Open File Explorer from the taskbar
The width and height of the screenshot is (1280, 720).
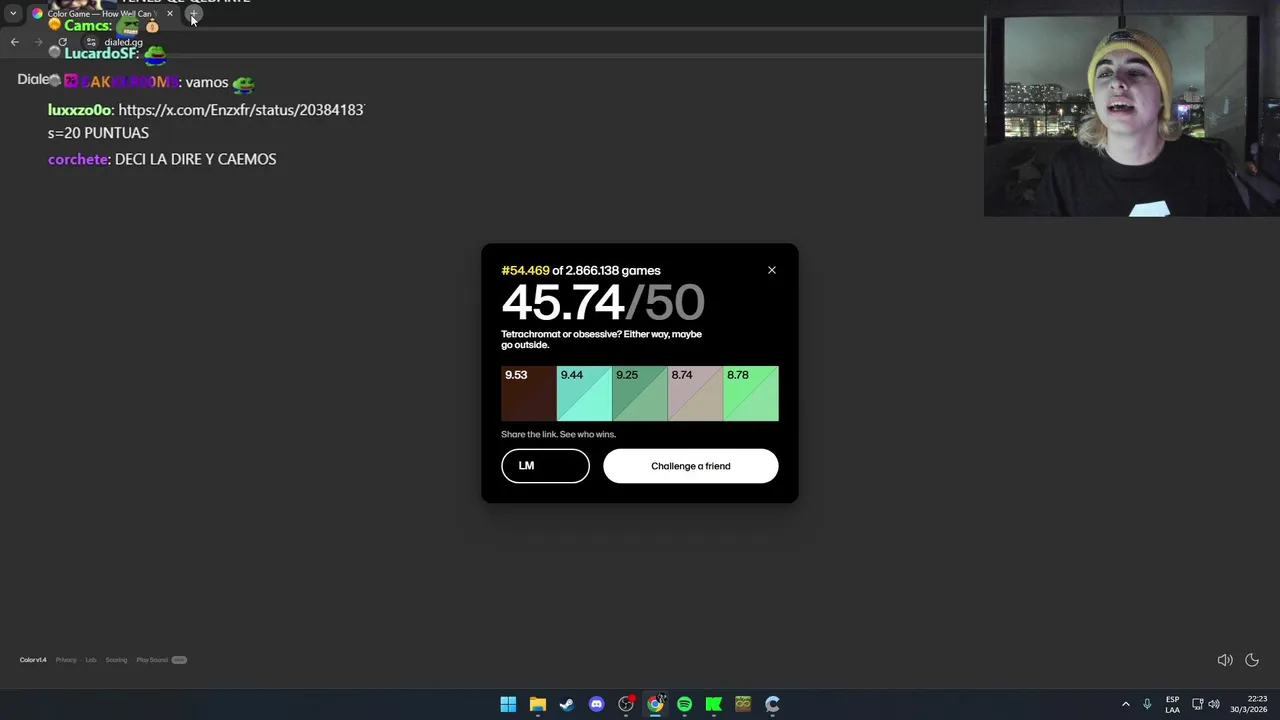(537, 704)
